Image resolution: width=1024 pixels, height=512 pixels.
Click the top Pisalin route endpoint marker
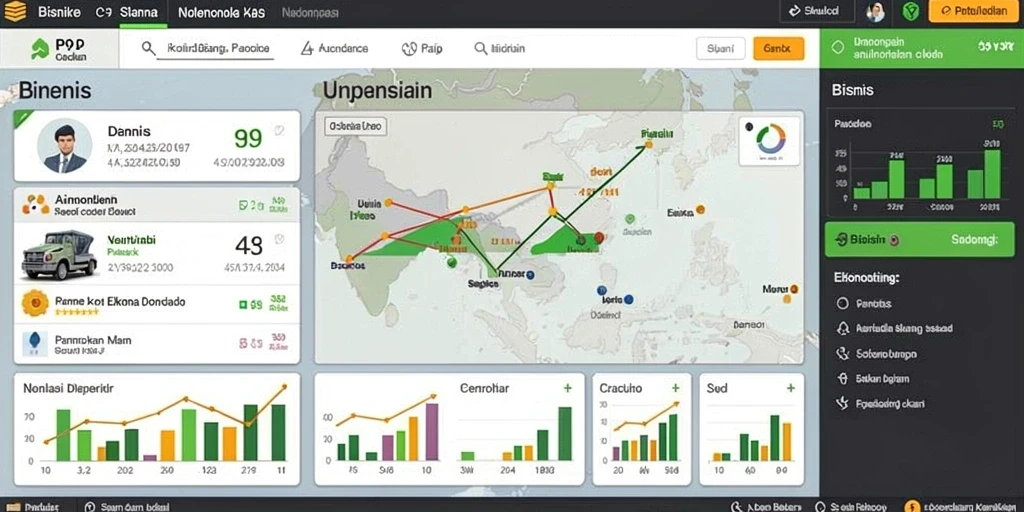(648, 145)
